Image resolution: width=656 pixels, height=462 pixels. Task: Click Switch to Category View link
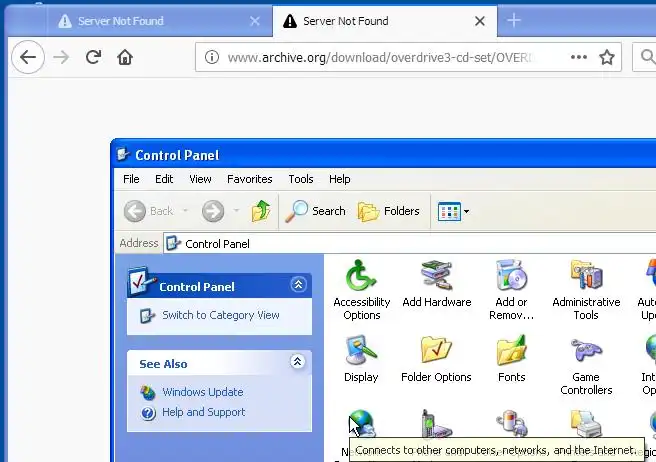pos(220,315)
